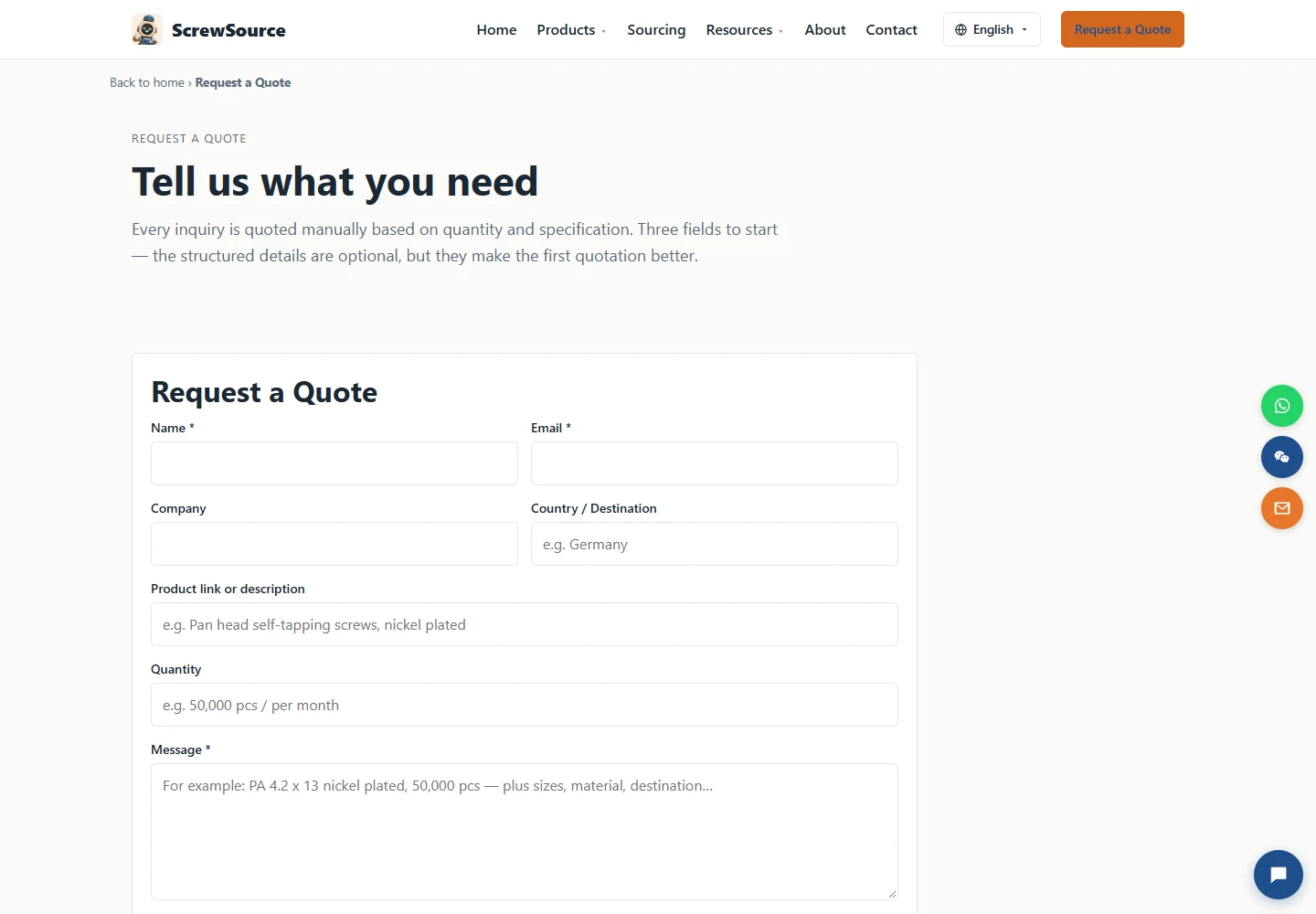Expand the Products dropdown menu
1316x914 pixels.
coord(571,30)
